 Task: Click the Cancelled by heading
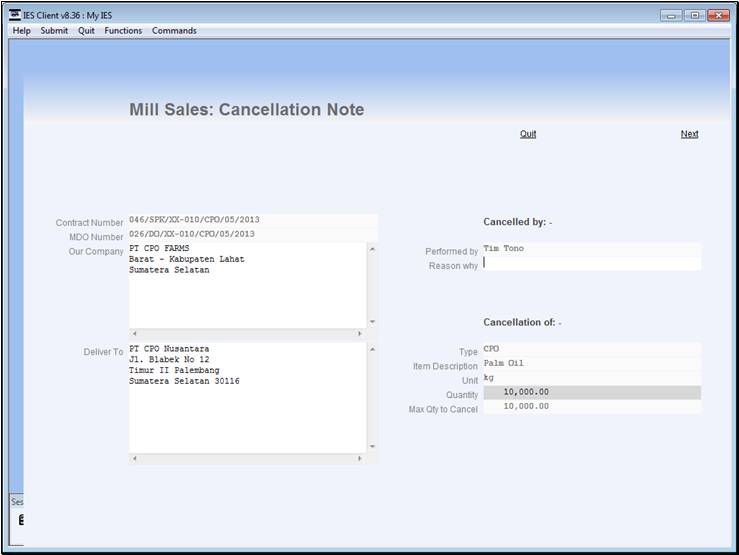click(x=517, y=222)
